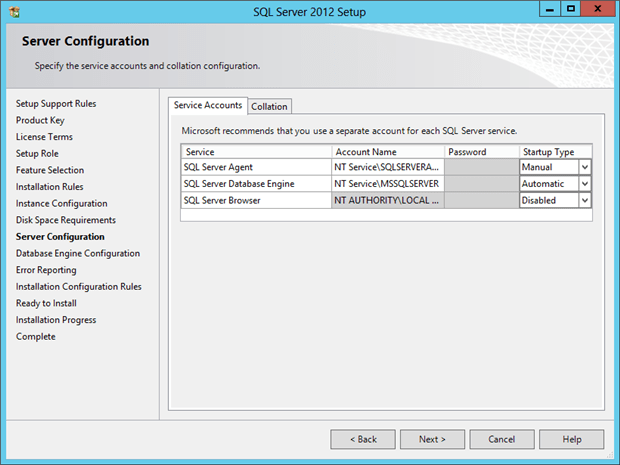Click Instance Configuration step in sidebar
Image resolution: width=620 pixels, height=465 pixels.
pyautogui.click(x=61, y=203)
